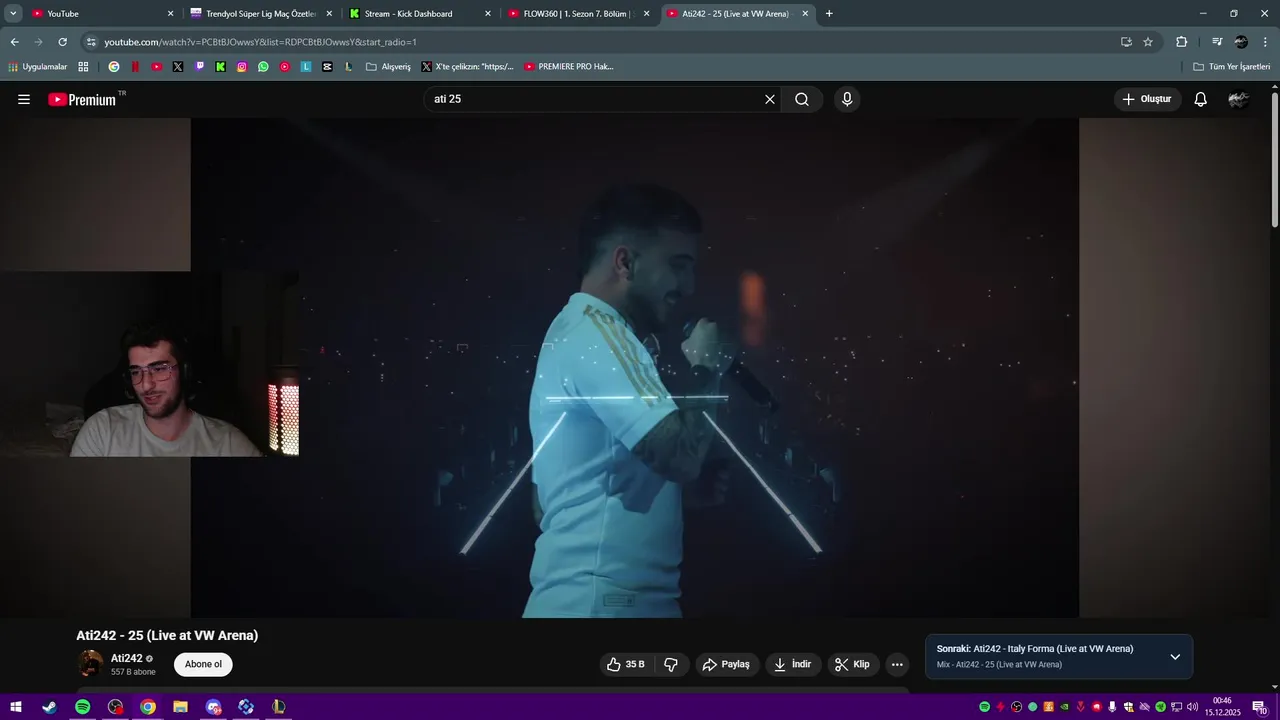This screenshot has height=720, width=1280.
Task: Open the X (Twitter) bookmark icon
Action: tap(178, 67)
